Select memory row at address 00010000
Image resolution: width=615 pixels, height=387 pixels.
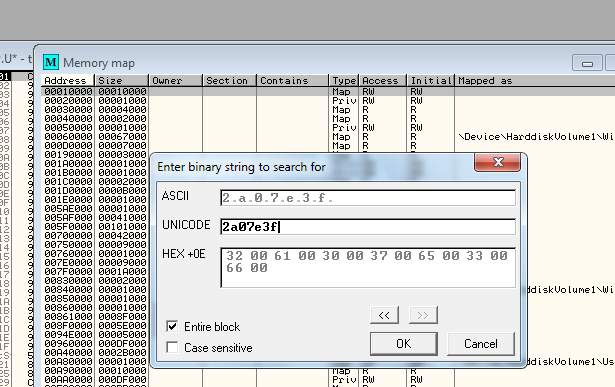328,91
